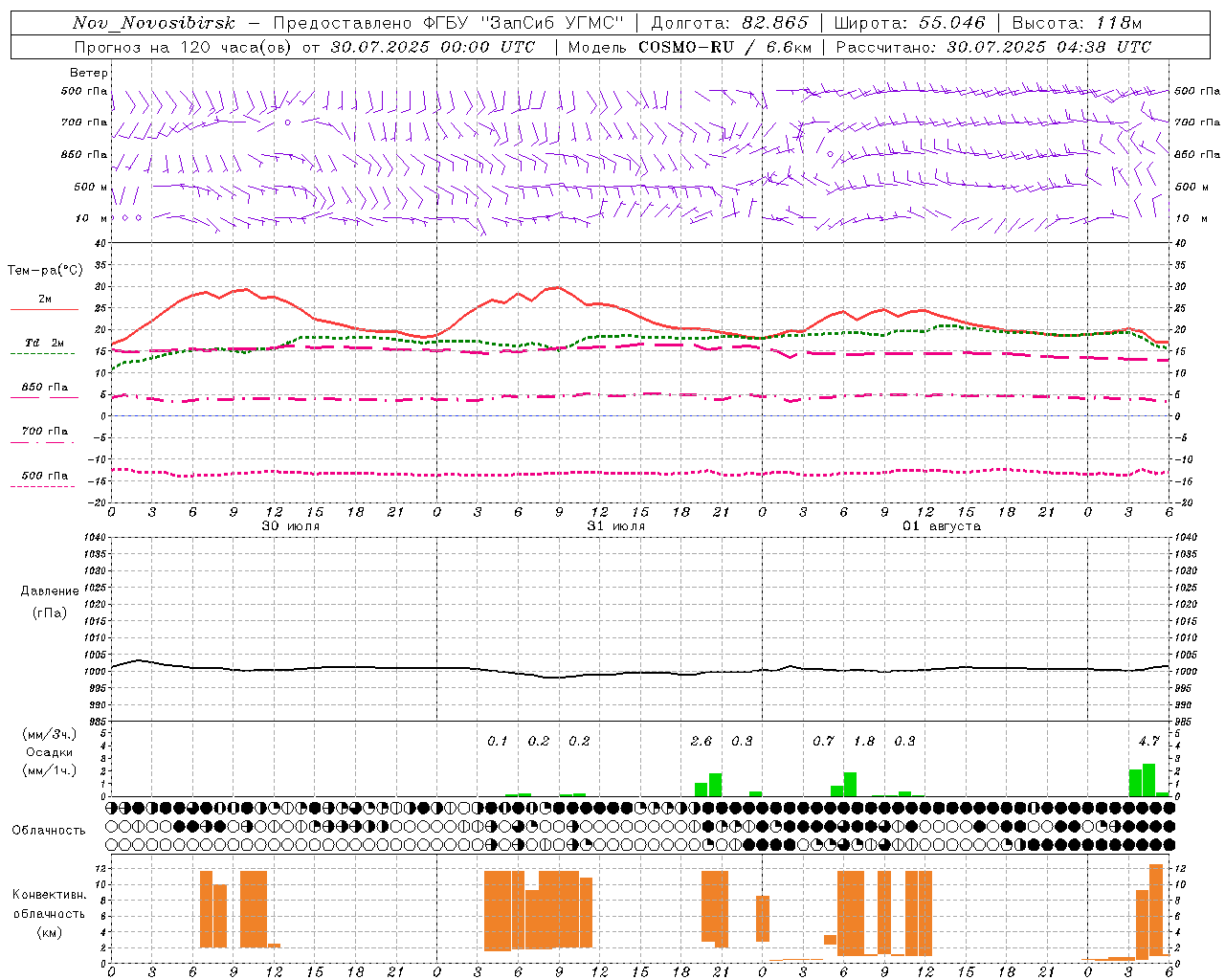Select the 0.1 precipitation value
1225x980 pixels.
(498, 742)
